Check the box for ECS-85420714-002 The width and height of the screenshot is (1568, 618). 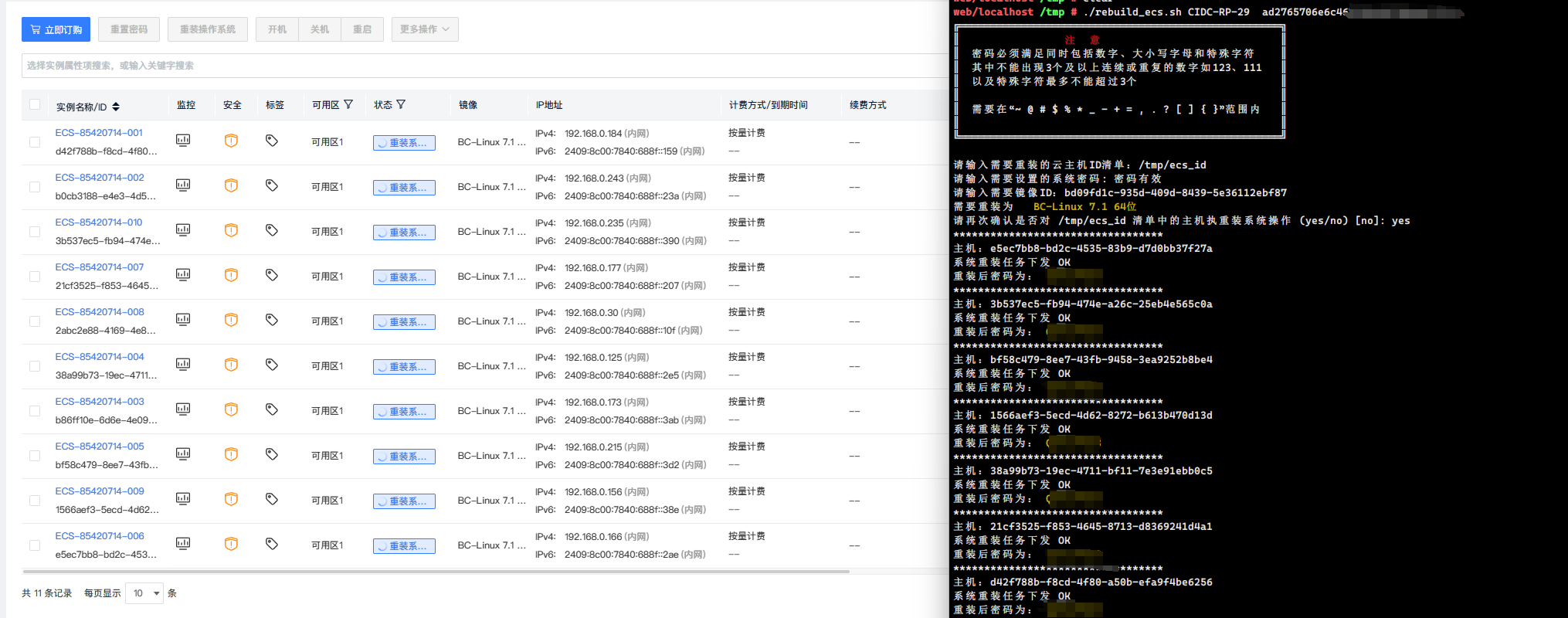point(35,187)
